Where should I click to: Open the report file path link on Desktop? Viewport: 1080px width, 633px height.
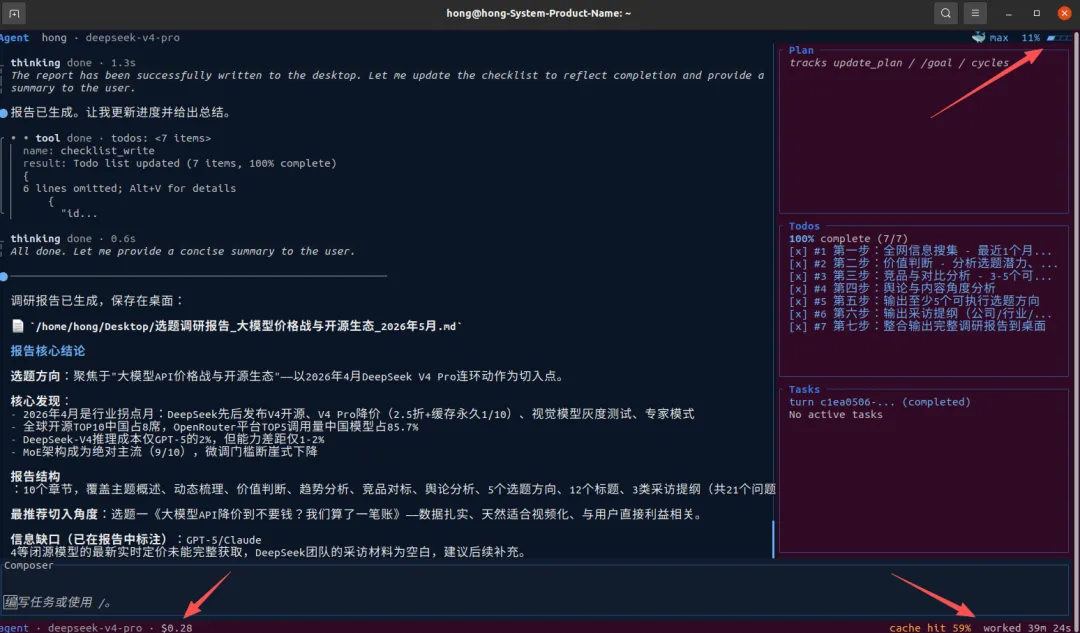tap(246, 326)
